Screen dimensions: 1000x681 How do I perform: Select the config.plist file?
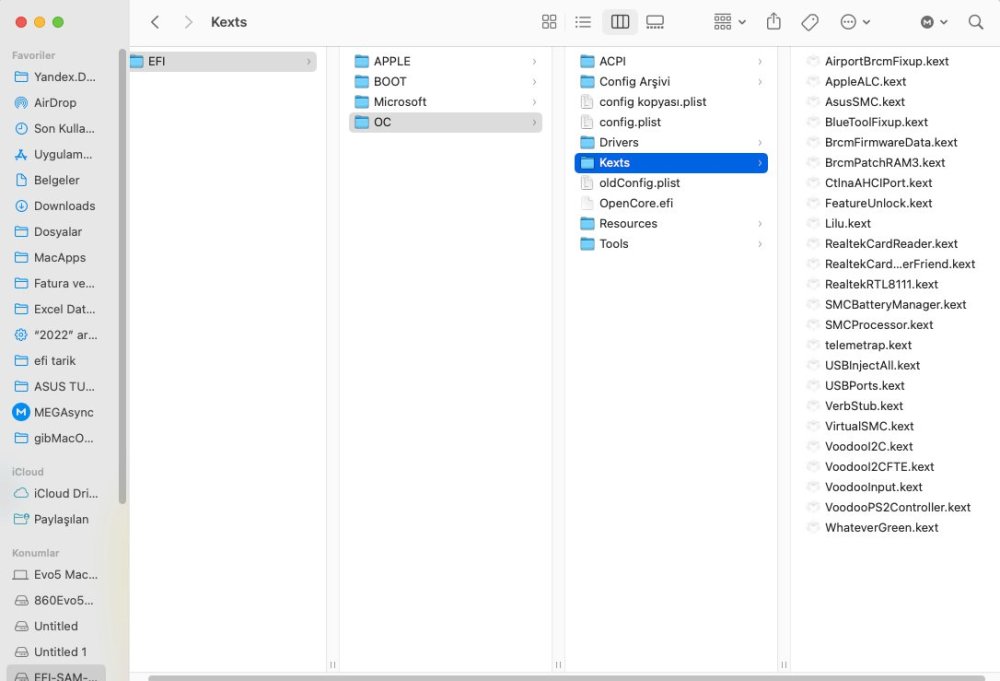click(671, 122)
